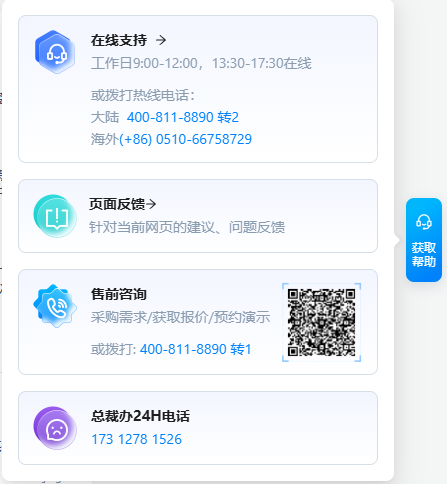Image resolution: width=447 pixels, height=484 pixels.
Task: Select the 售前咨询 heading
Action: pyautogui.click(x=119, y=294)
